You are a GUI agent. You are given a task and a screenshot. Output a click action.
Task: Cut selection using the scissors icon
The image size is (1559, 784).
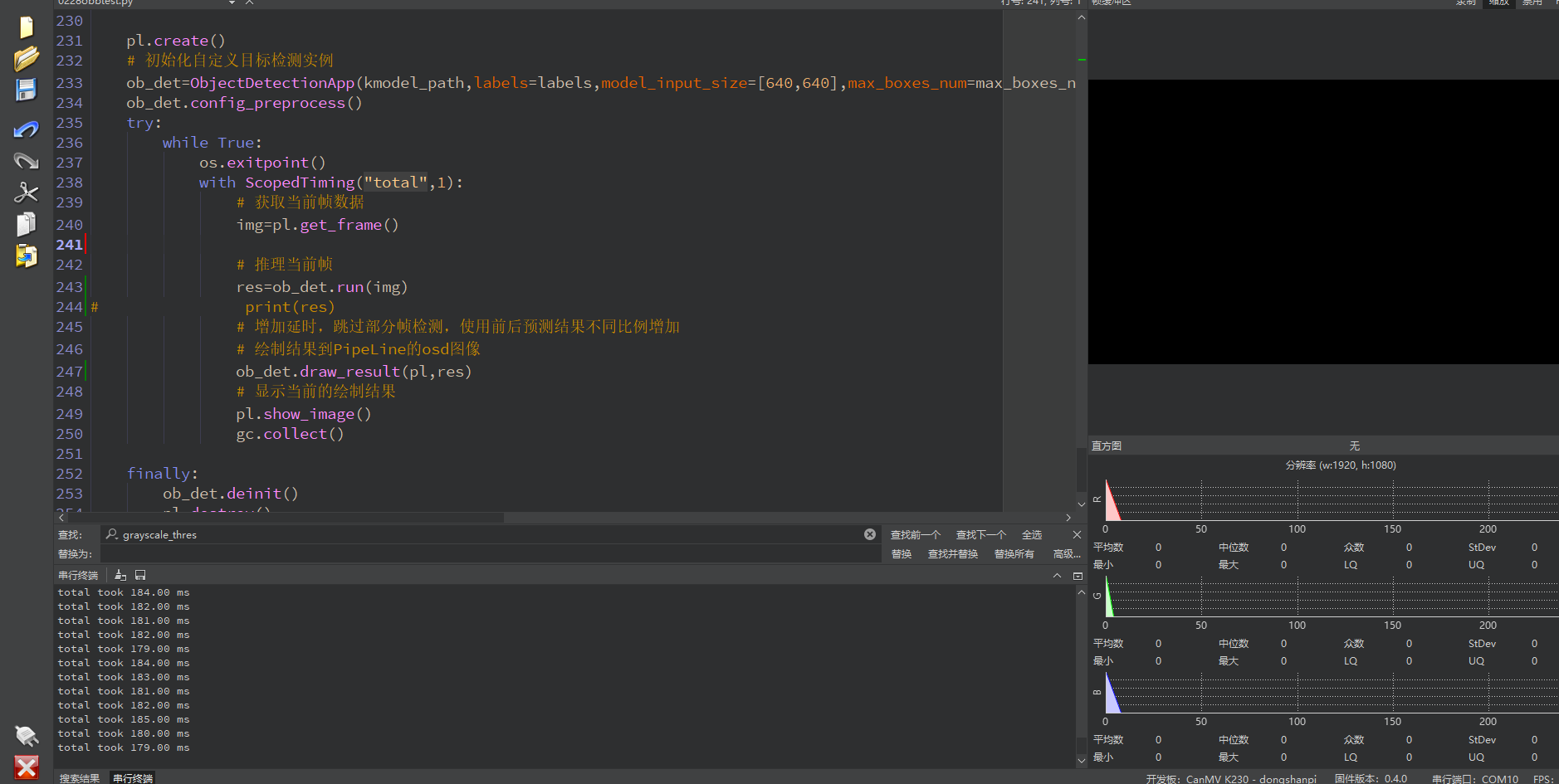[x=26, y=192]
